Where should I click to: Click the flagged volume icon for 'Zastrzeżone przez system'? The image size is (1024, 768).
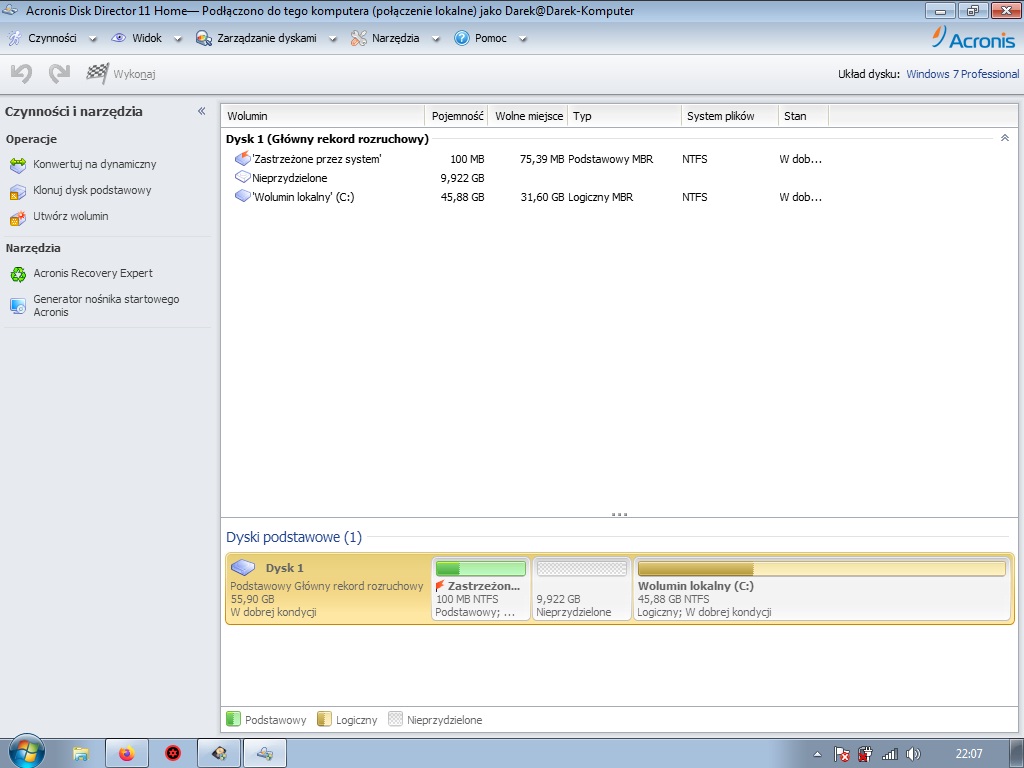coord(242,158)
